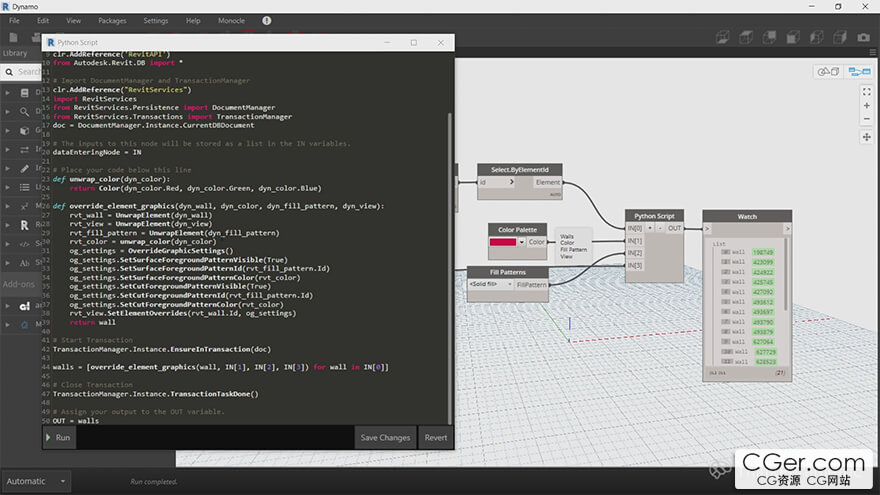Click the Save Changes button
880x495 pixels.
point(385,437)
